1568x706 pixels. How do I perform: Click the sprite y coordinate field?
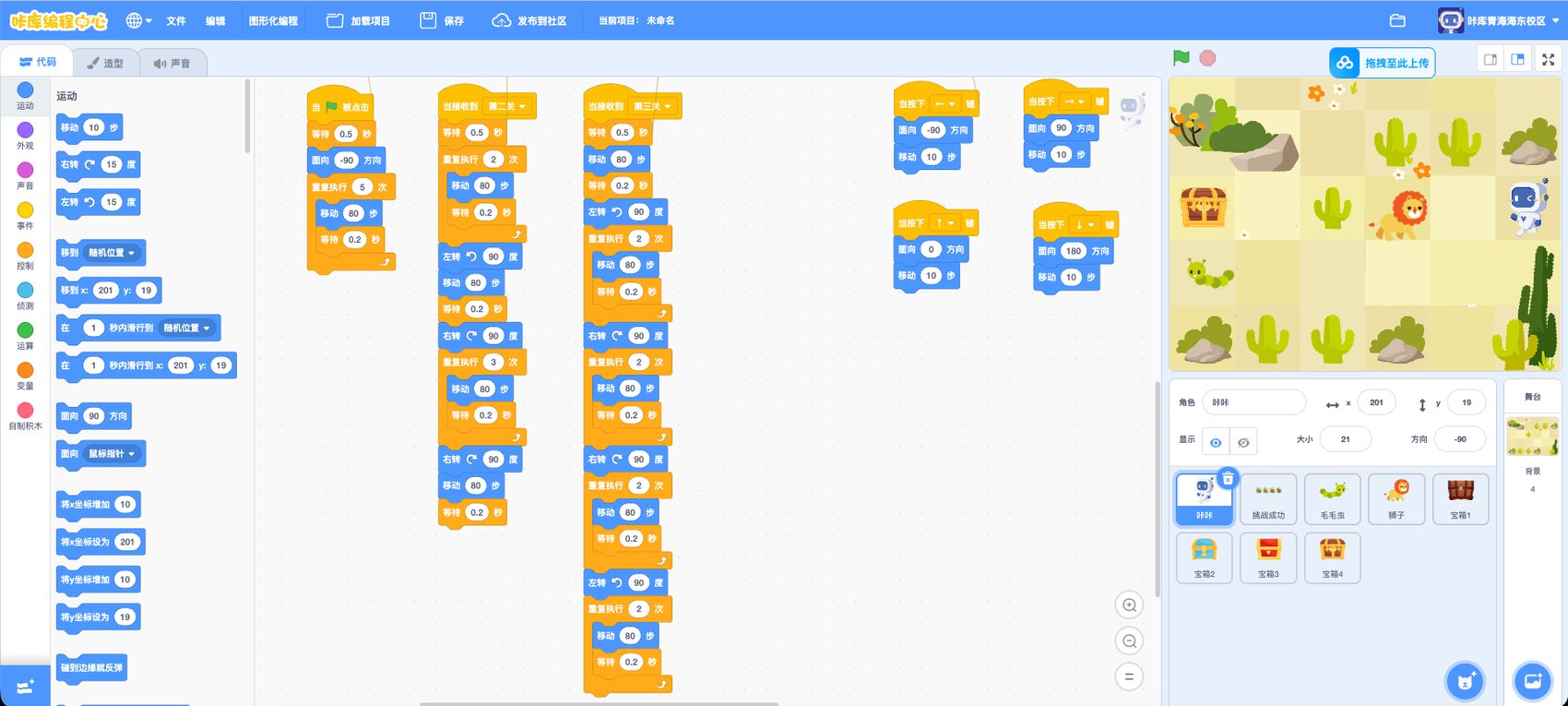pyautogui.click(x=1467, y=402)
